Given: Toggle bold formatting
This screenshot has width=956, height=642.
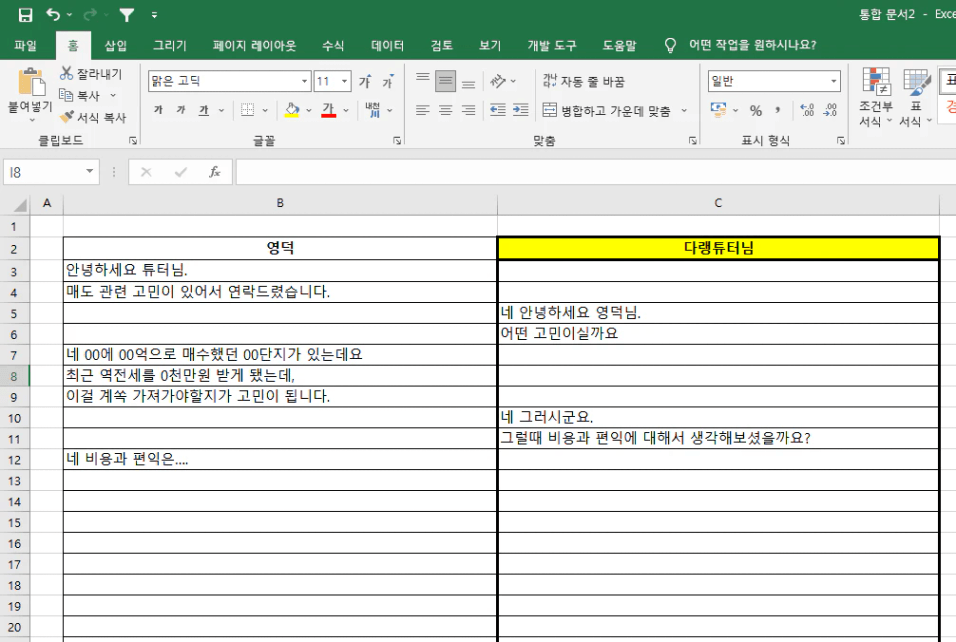Looking at the screenshot, I should click(x=158, y=111).
